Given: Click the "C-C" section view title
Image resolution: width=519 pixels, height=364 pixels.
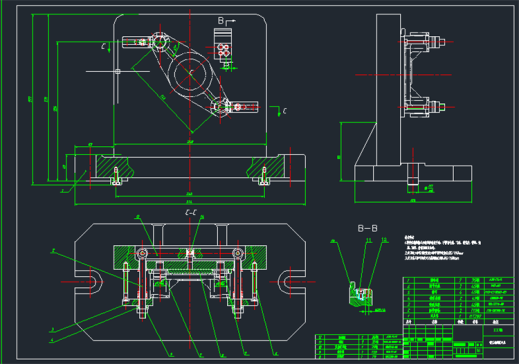Looking at the screenshot, I should pyautogui.click(x=191, y=212).
